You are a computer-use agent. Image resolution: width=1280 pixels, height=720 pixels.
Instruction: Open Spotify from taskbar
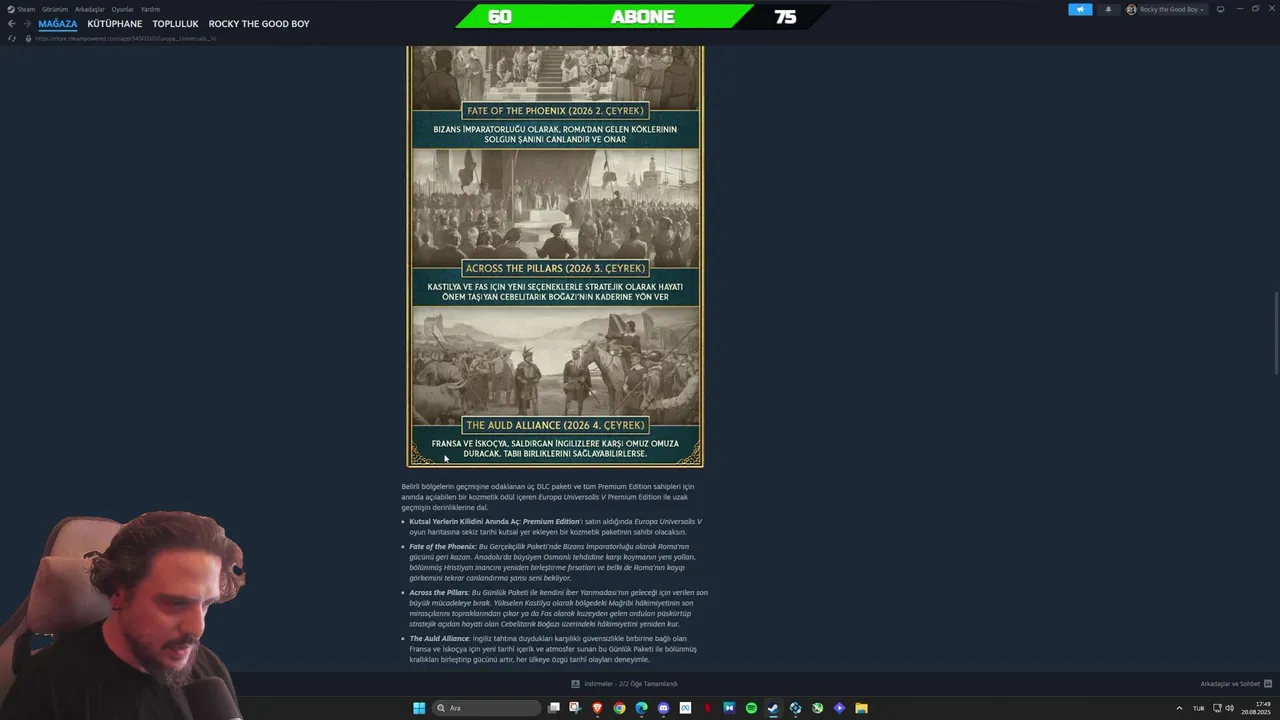click(751, 708)
